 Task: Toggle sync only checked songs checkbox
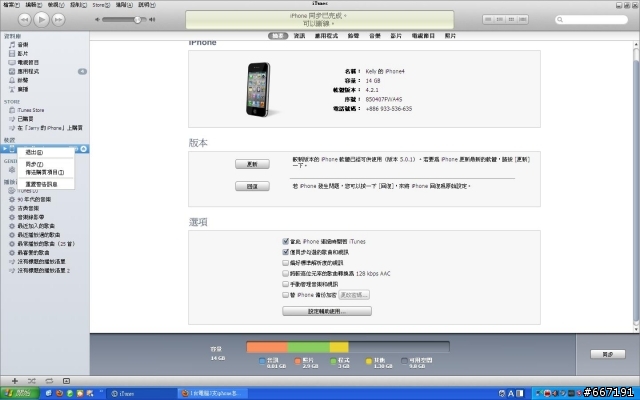[285, 252]
